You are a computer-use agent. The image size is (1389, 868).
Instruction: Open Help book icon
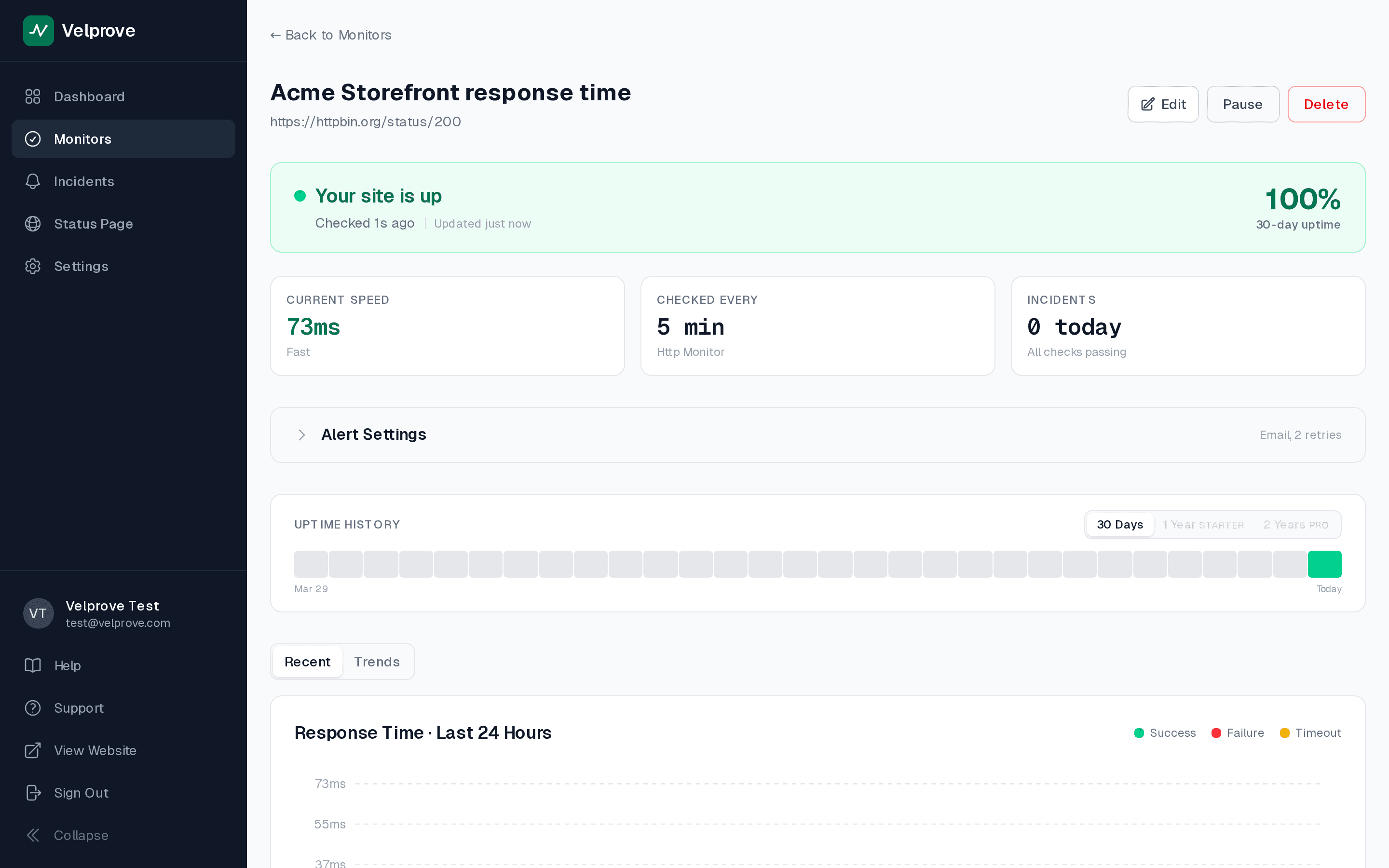pyautogui.click(x=33, y=665)
